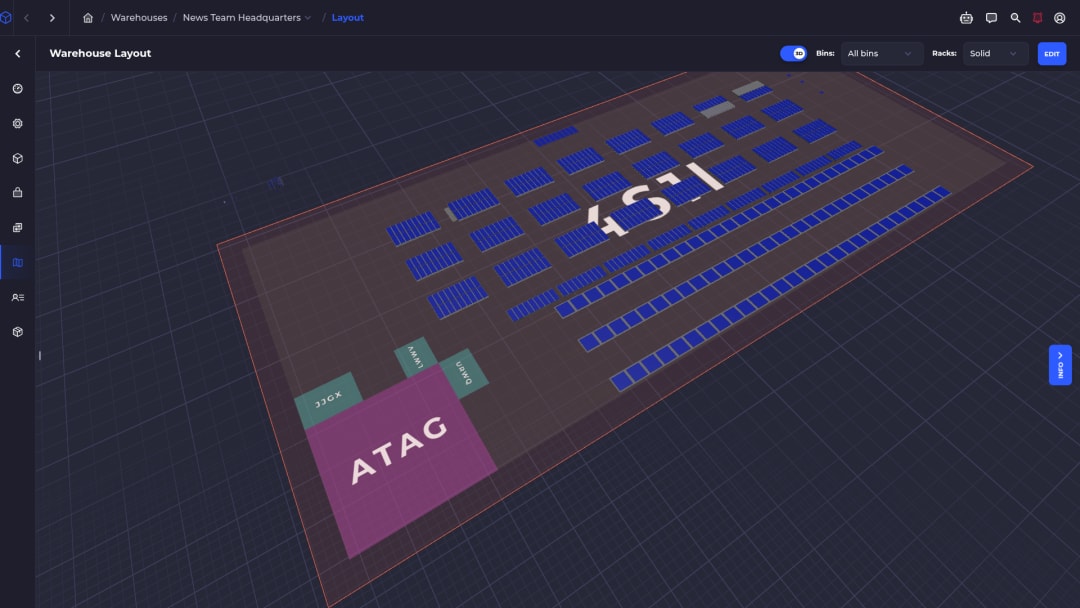Viewport: 1080px width, 608px height.
Task: Open the Bins 'All bins' dropdown
Action: point(881,54)
